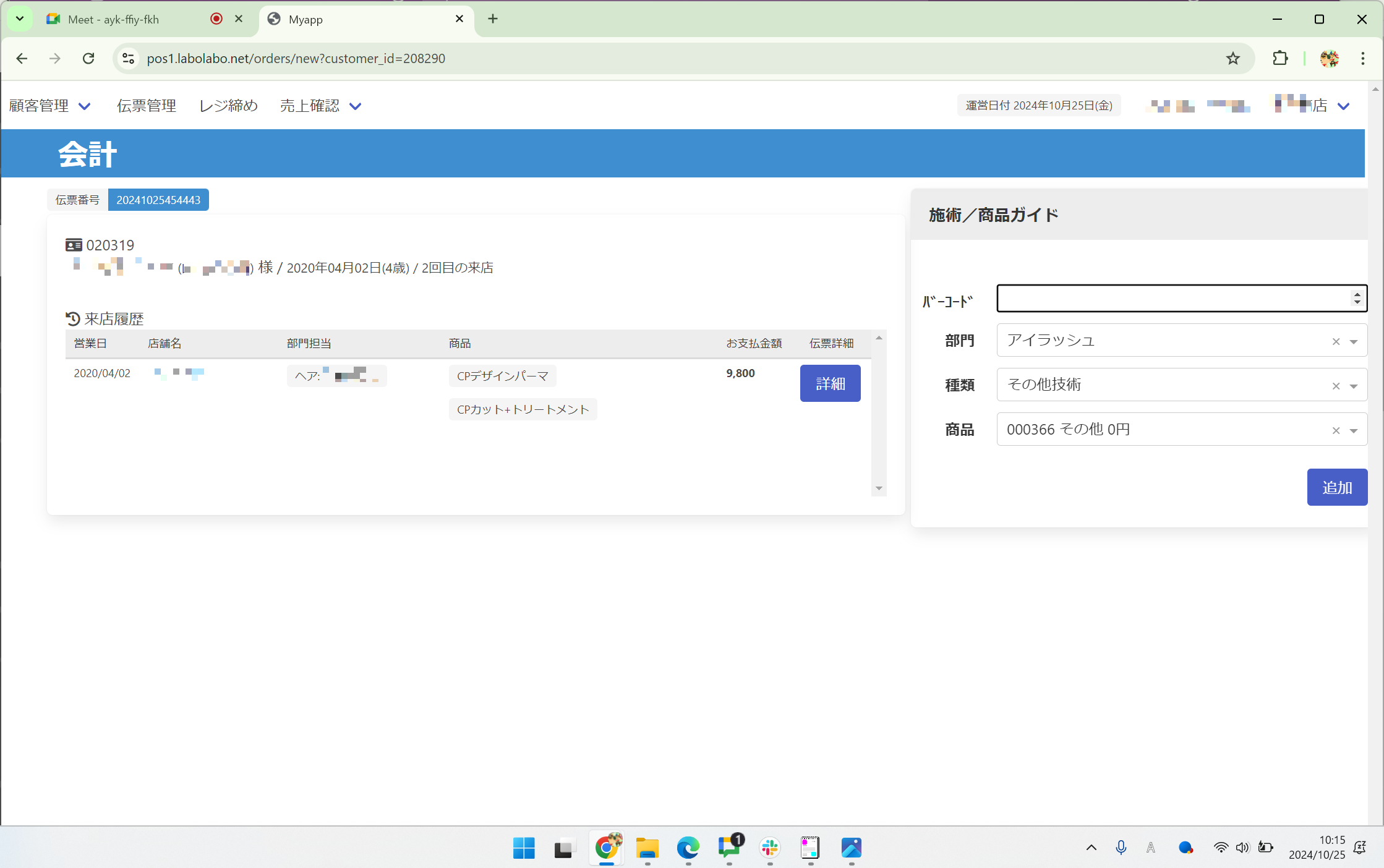
Task: Select the 伝票管理 menu item
Action: 147,105
